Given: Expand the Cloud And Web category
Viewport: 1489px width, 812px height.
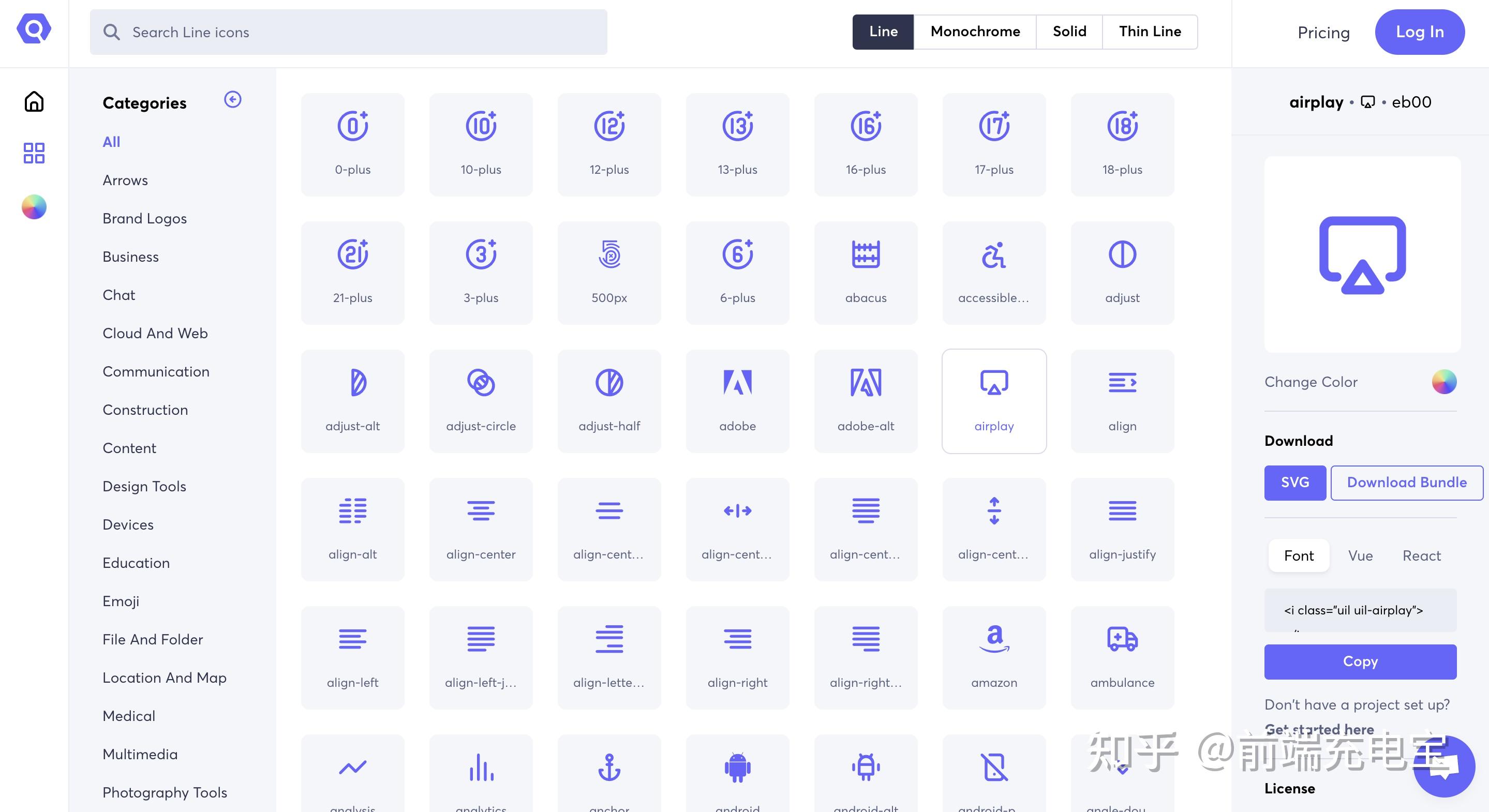Looking at the screenshot, I should click(x=154, y=332).
